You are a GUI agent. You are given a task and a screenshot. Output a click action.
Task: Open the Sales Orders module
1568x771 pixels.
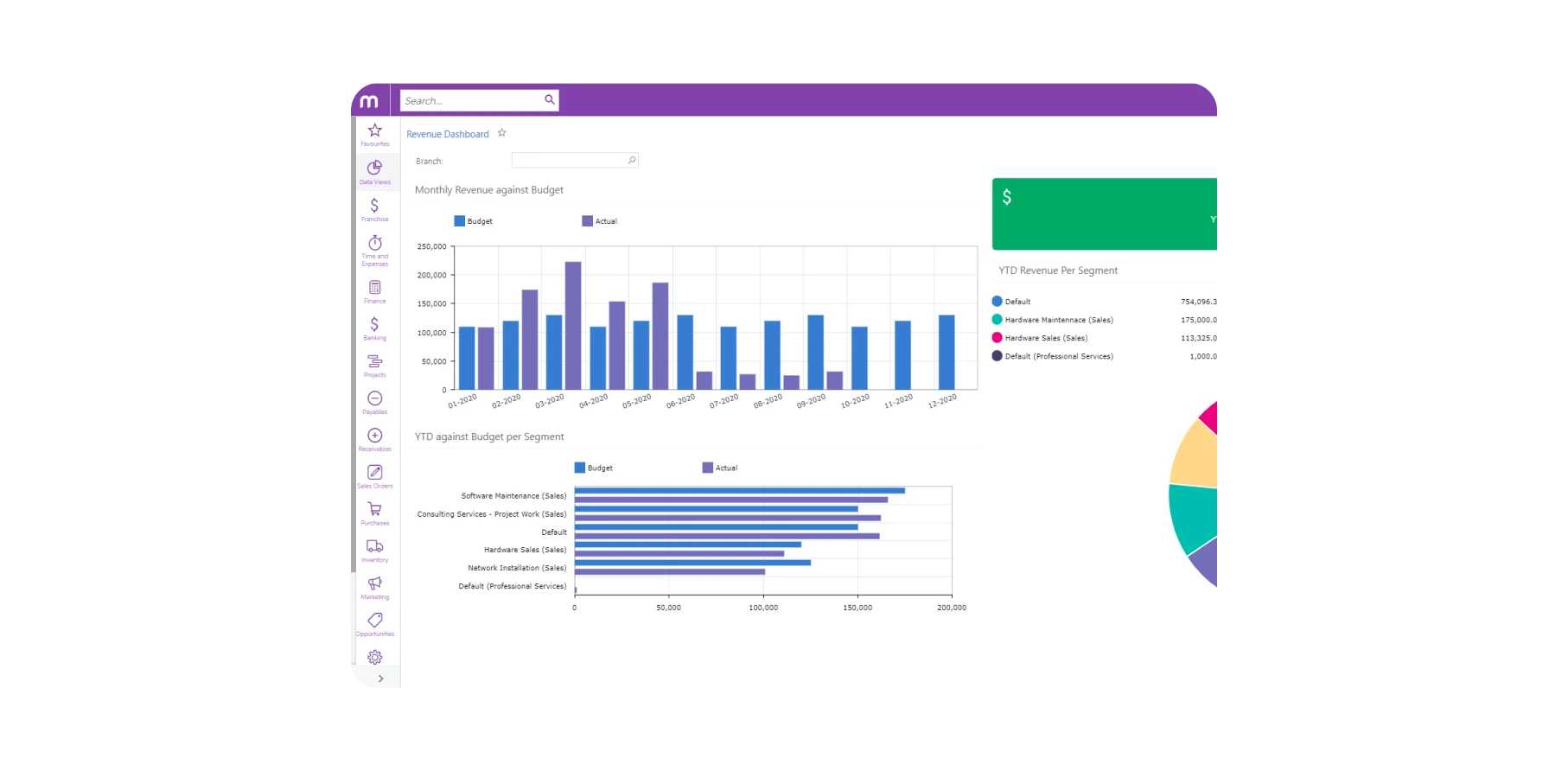(x=375, y=477)
